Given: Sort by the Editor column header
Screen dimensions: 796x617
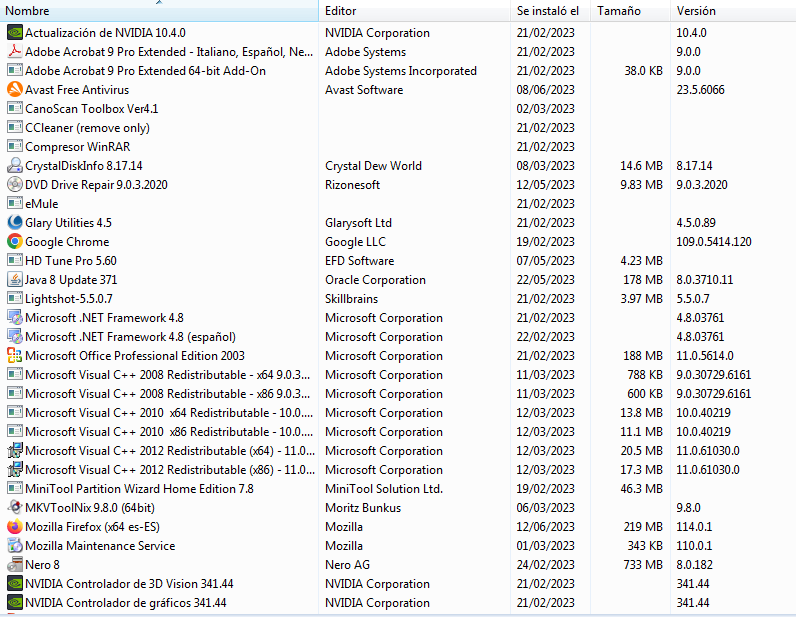Looking at the screenshot, I should [x=414, y=11].
